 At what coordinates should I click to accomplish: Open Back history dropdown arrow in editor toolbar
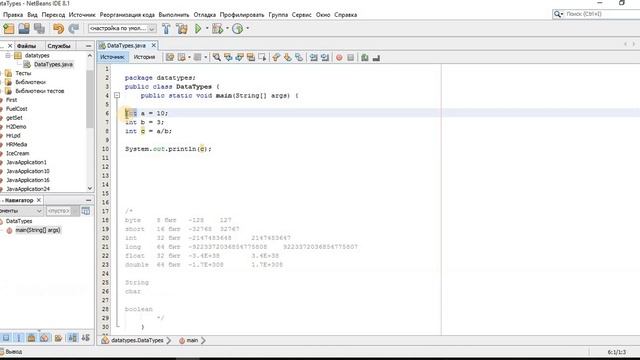(x=189, y=58)
